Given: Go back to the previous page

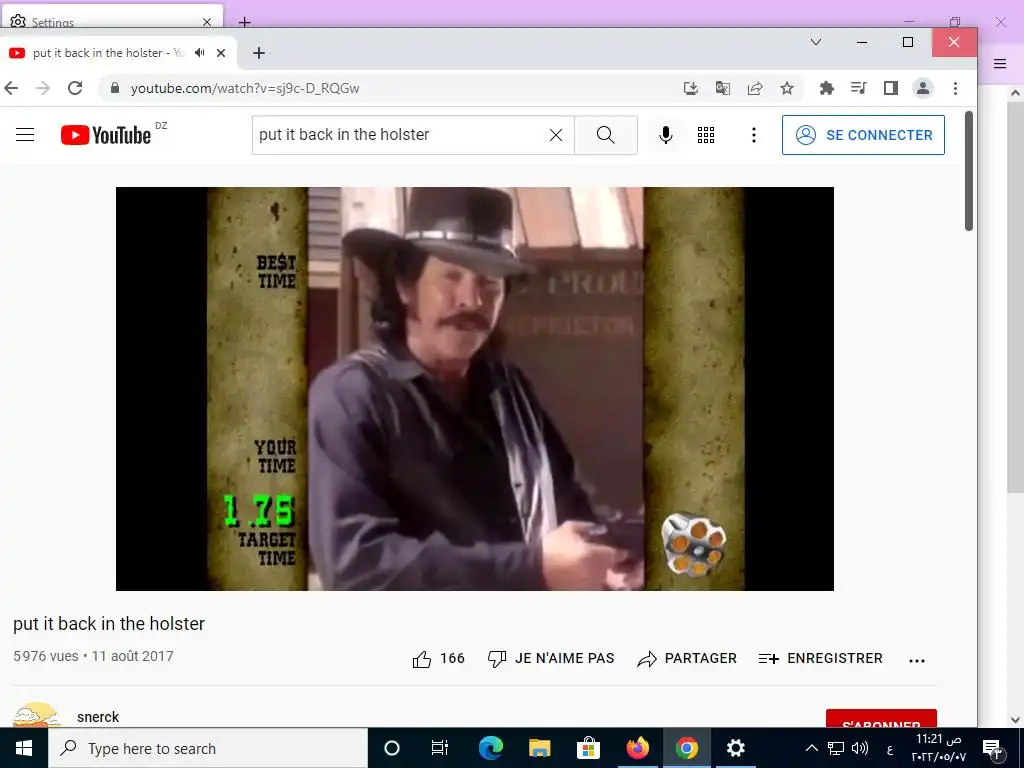Looking at the screenshot, I should 11,88.
